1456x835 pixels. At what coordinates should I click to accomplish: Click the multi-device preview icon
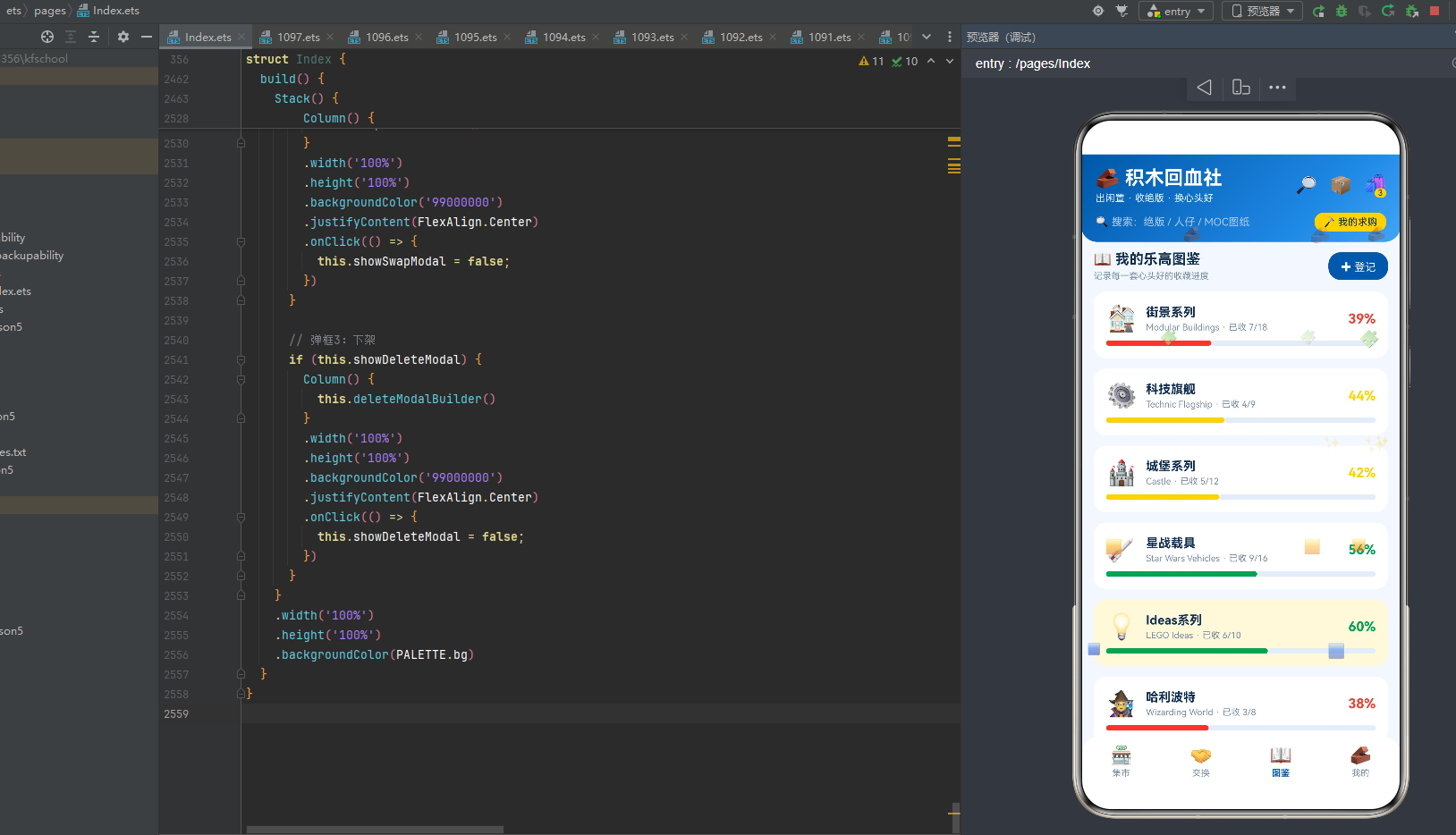1240,87
